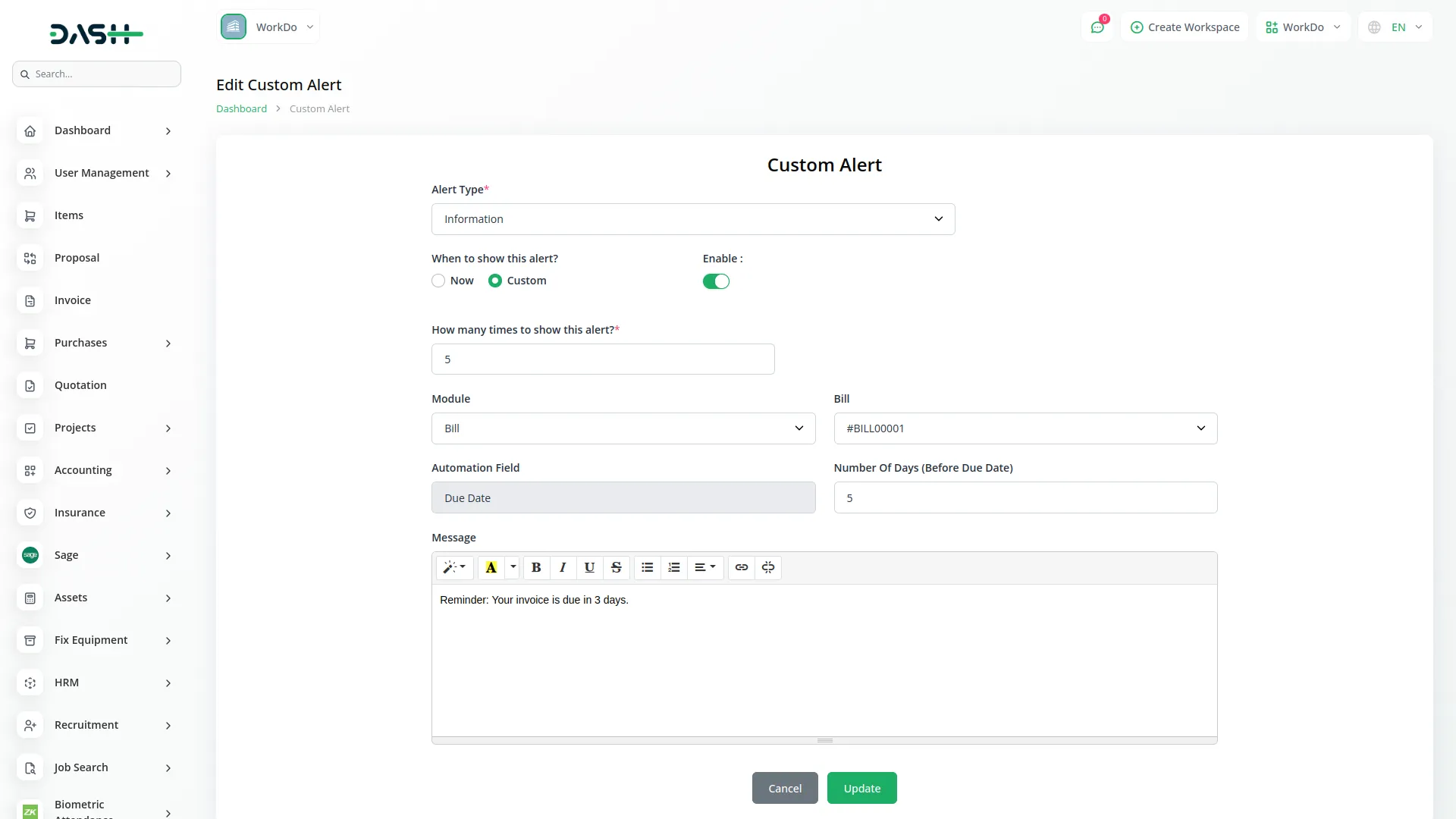The height and width of the screenshot is (819, 1456).
Task: Apply strikethrough formatting to the message text
Action: (x=617, y=567)
